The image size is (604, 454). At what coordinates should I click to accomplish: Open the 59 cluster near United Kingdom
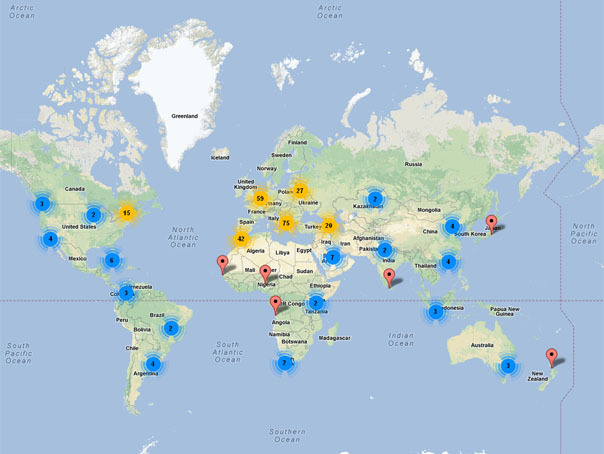(x=261, y=199)
